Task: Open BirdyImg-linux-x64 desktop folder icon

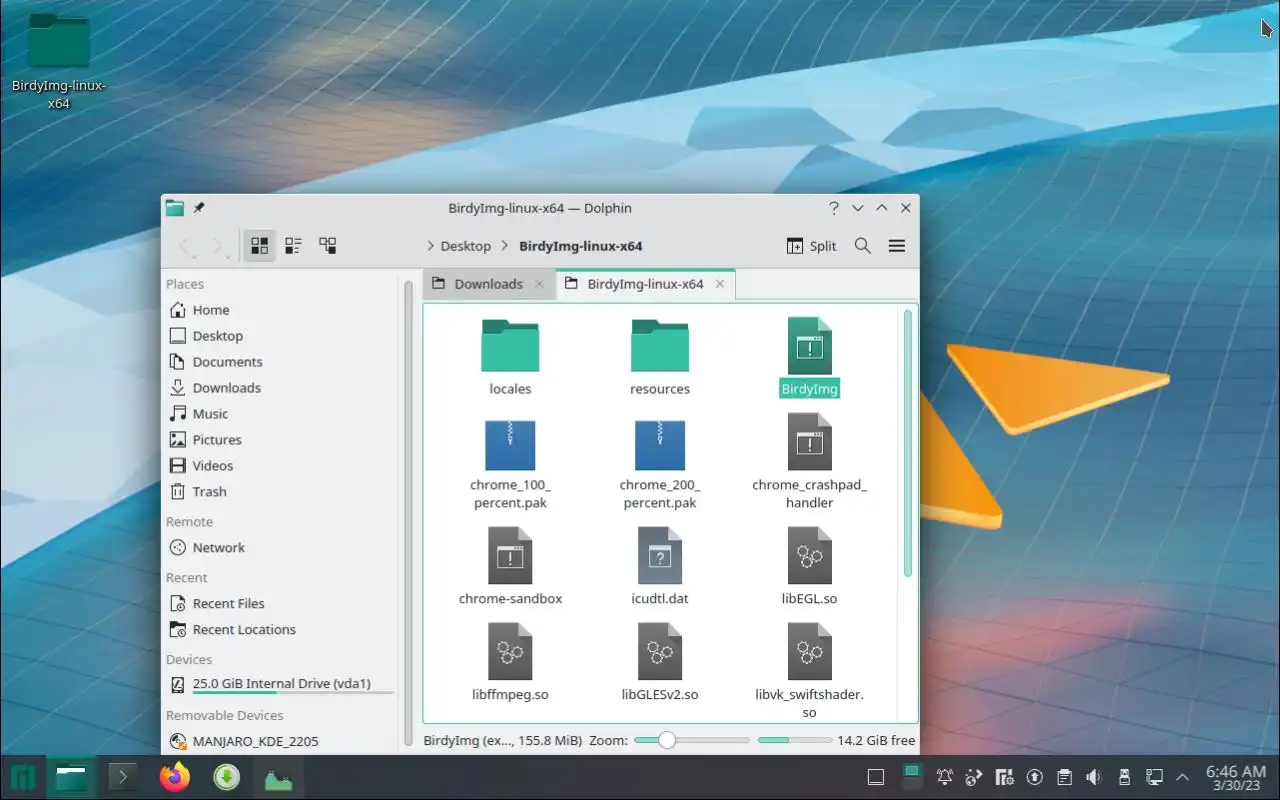Action: click(59, 62)
